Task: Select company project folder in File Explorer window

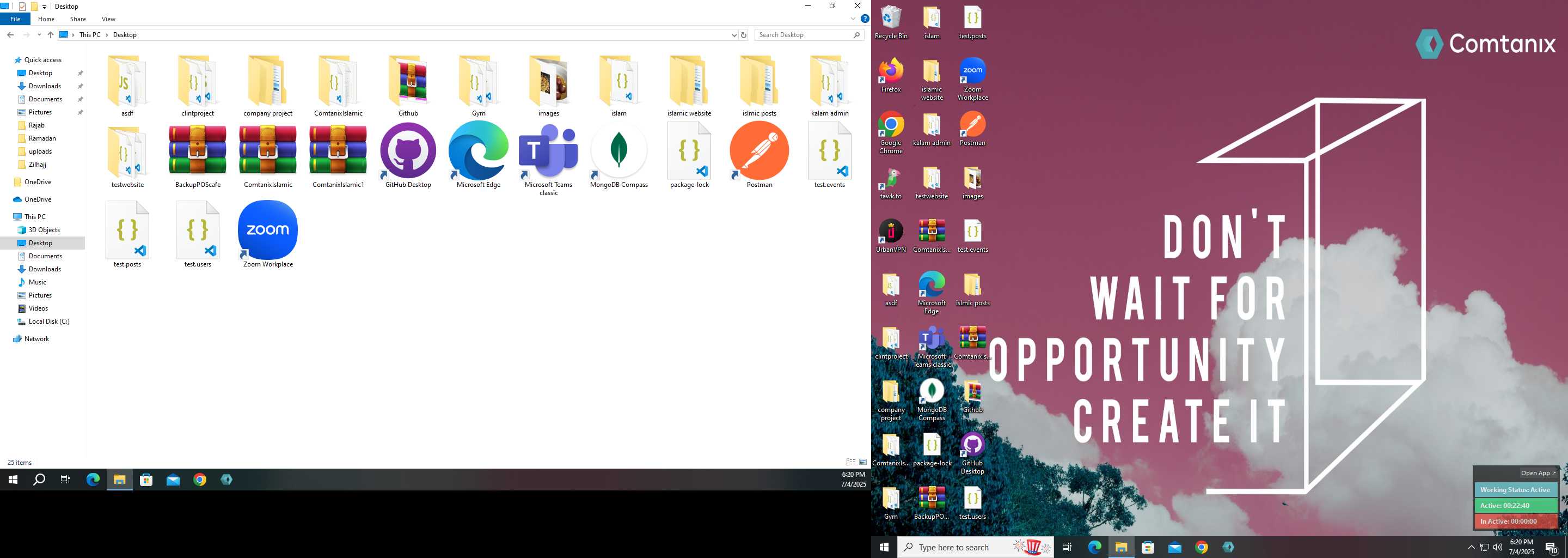Action: click(x=268, y=86)
